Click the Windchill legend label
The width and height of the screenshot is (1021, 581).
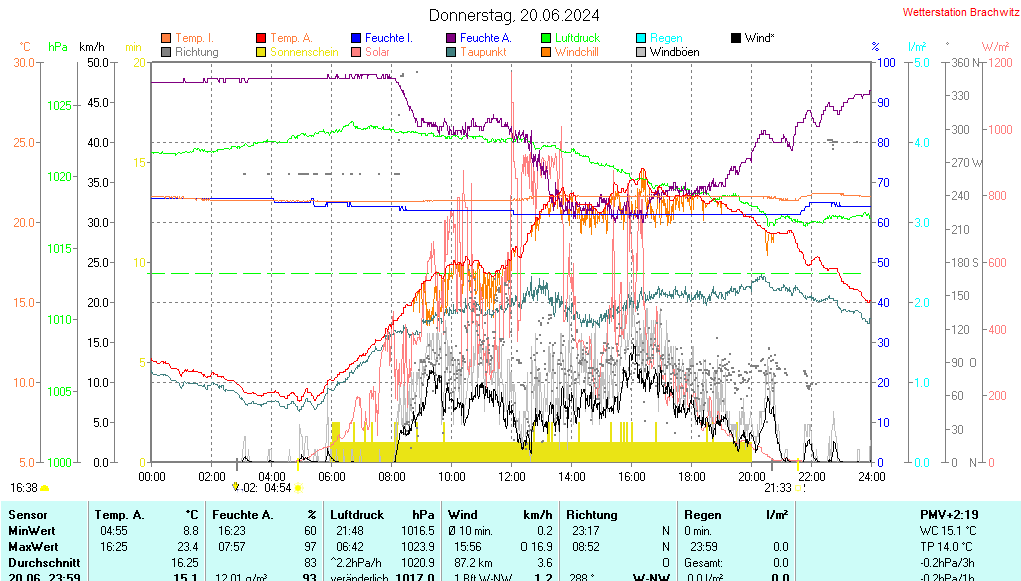click(x=576, y=52)
